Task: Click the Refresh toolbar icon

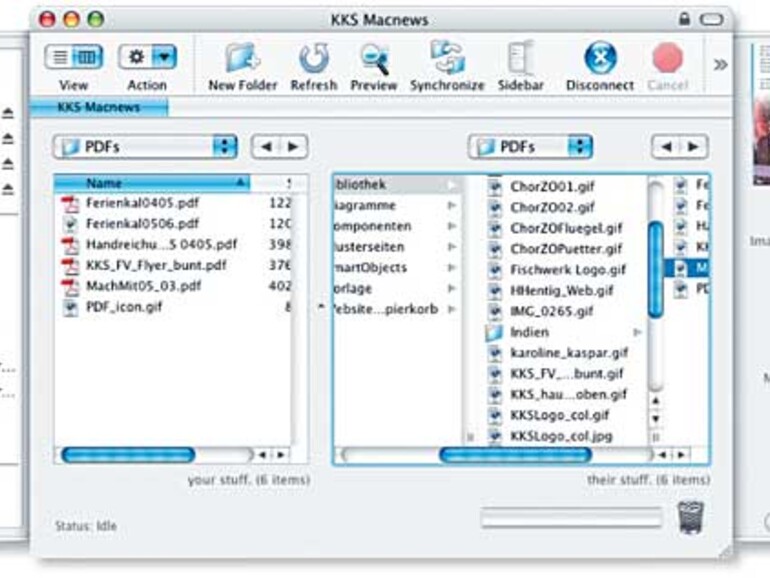Action: click(x=314, y=58)
